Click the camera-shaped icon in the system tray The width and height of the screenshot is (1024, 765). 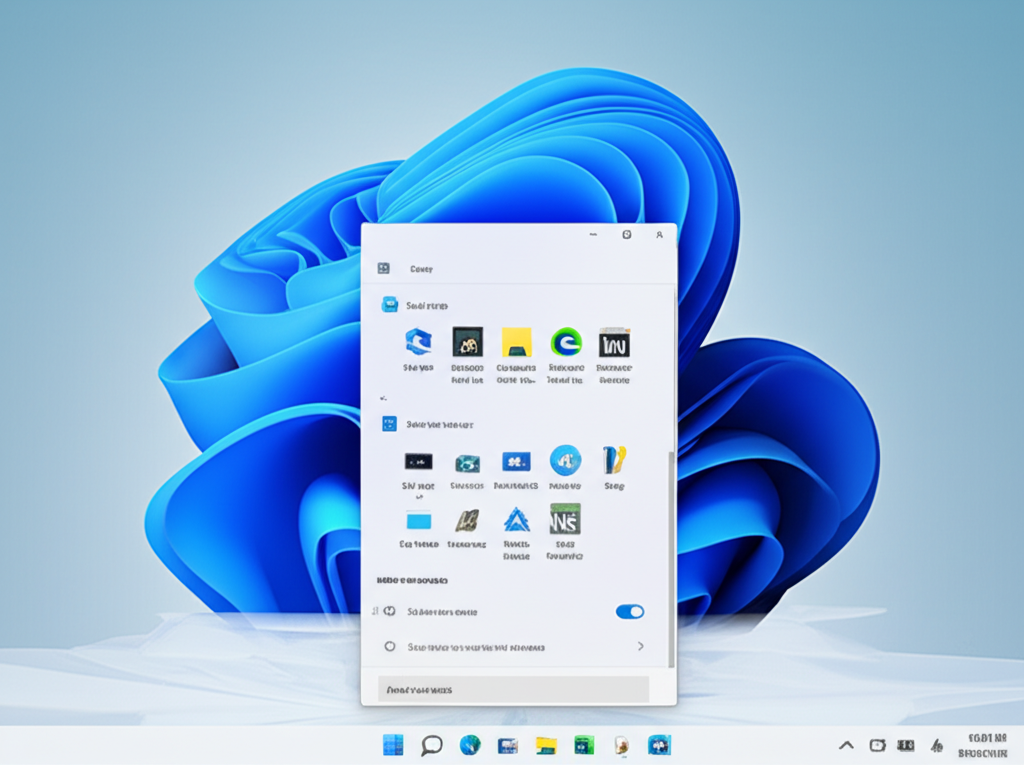click(877, 745)
